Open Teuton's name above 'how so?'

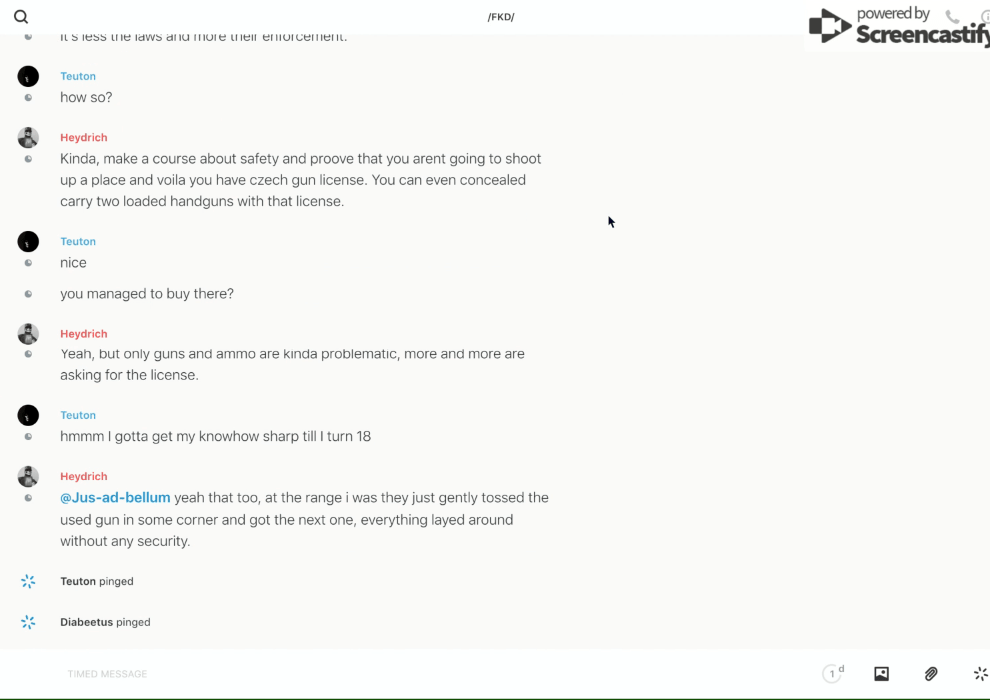coord(78,76)
